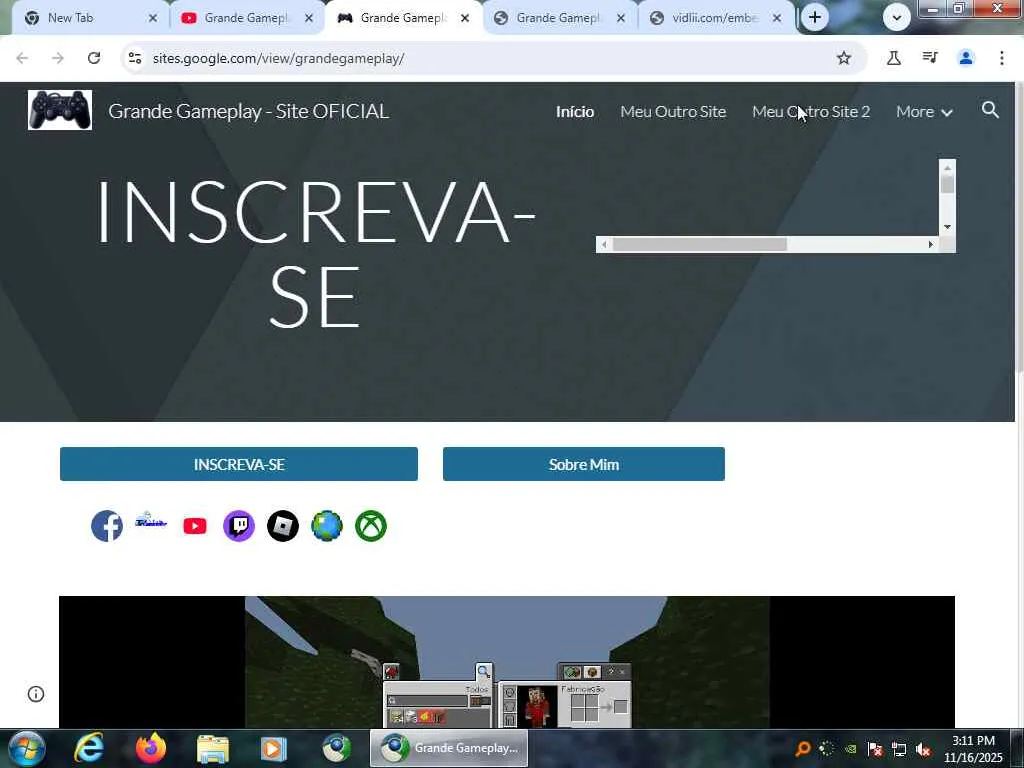This screenshot has height=768, width=1024.
Task: View site information icon in address bar
Action: click(x=135, y=58)
